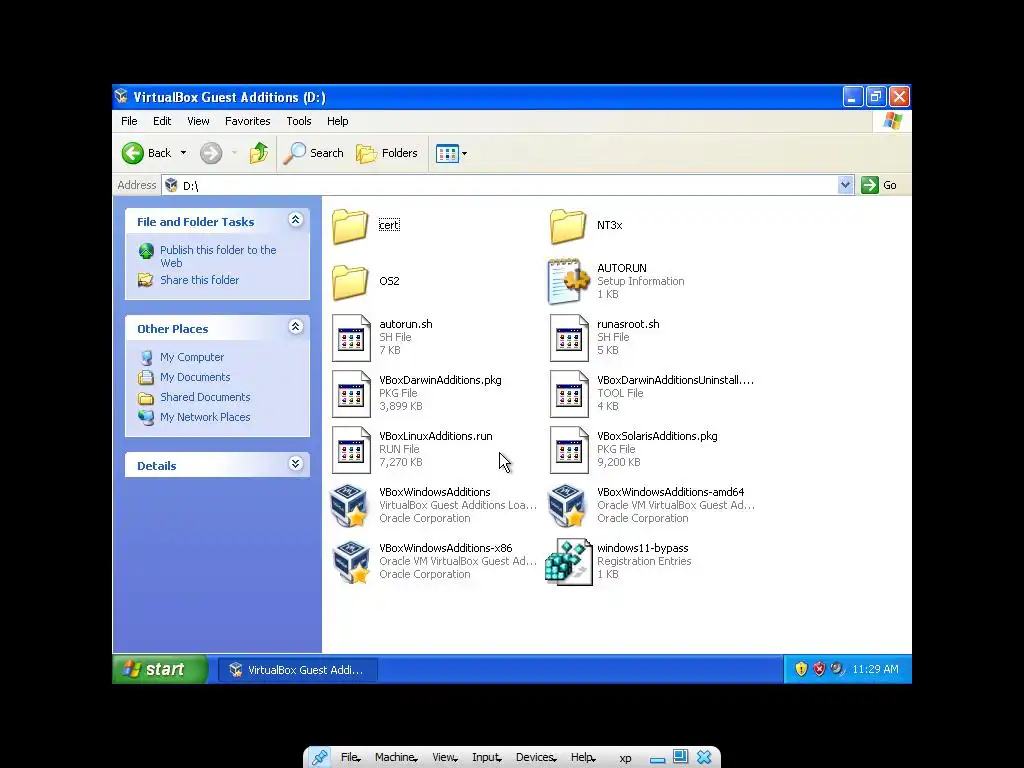Select the VBoxWindowsAdditions installer icon

pos(349,505)
